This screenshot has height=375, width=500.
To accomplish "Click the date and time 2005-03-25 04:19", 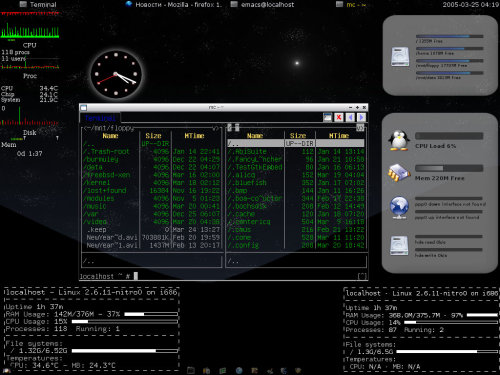I will pos(470,4).
